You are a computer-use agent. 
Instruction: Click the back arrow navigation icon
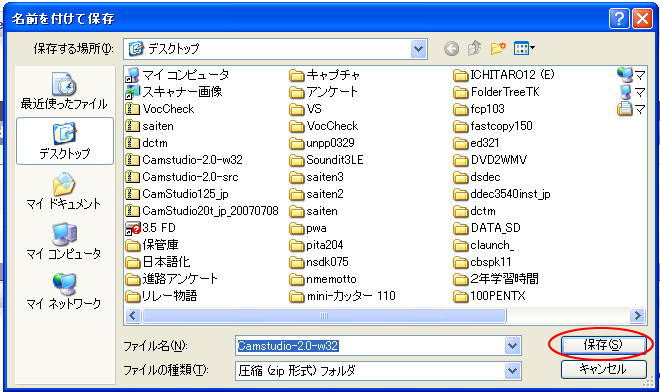click(x=451, y=49)
